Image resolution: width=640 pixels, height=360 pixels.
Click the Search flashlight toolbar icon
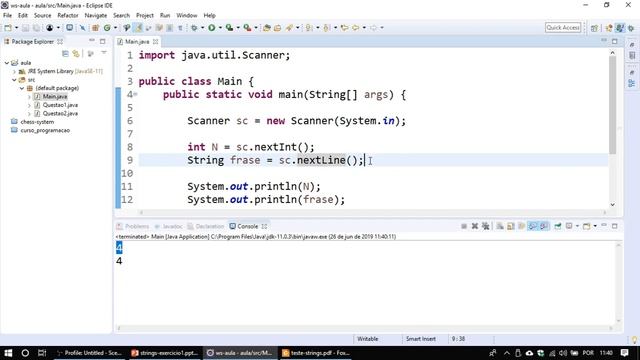[x=289, y=28]
